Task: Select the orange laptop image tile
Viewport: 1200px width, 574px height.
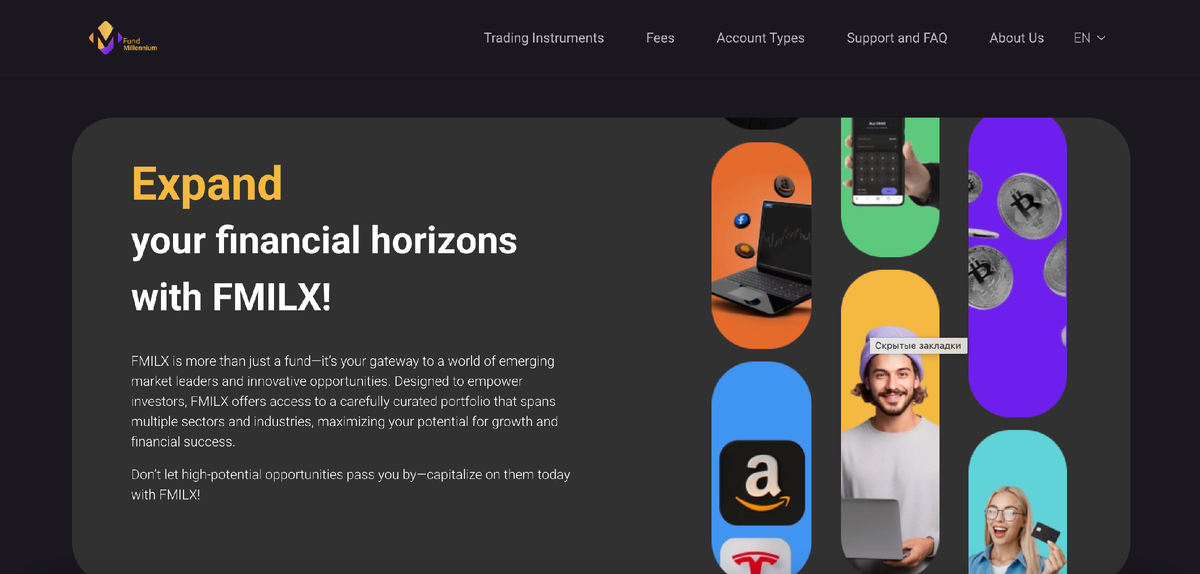Action: click(761, 245)
